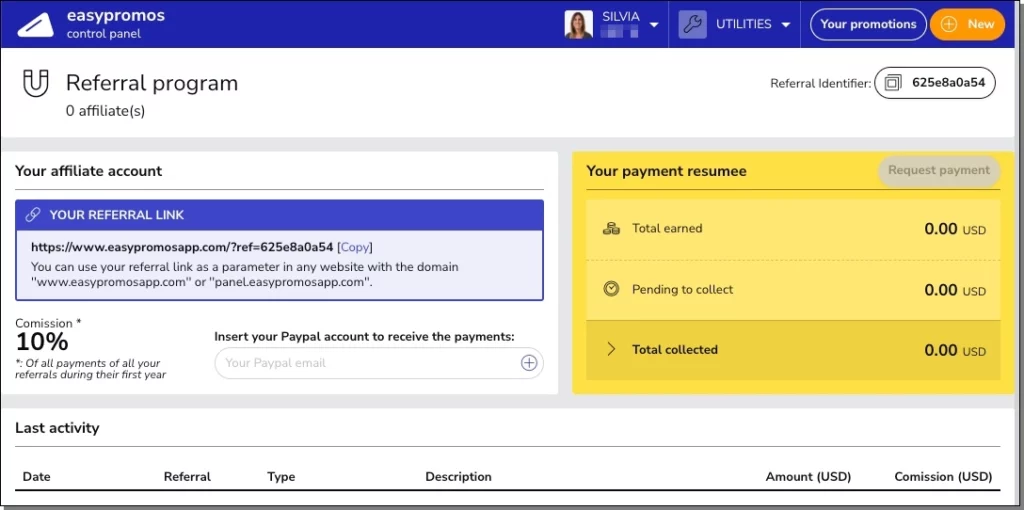
Task: Click the easypromos logo icon
Action: pos(36,25)
